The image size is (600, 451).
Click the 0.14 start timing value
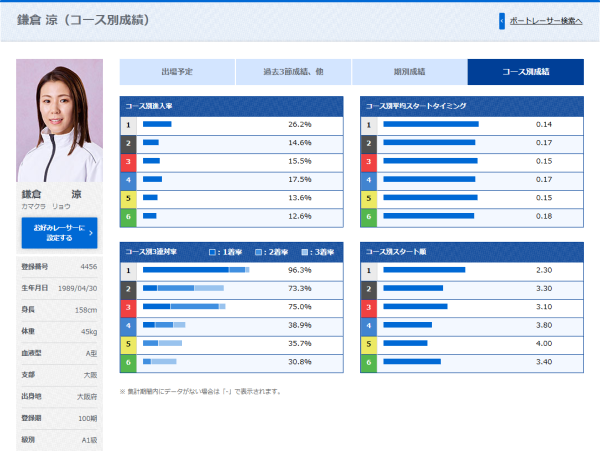(x=544, y=125)
